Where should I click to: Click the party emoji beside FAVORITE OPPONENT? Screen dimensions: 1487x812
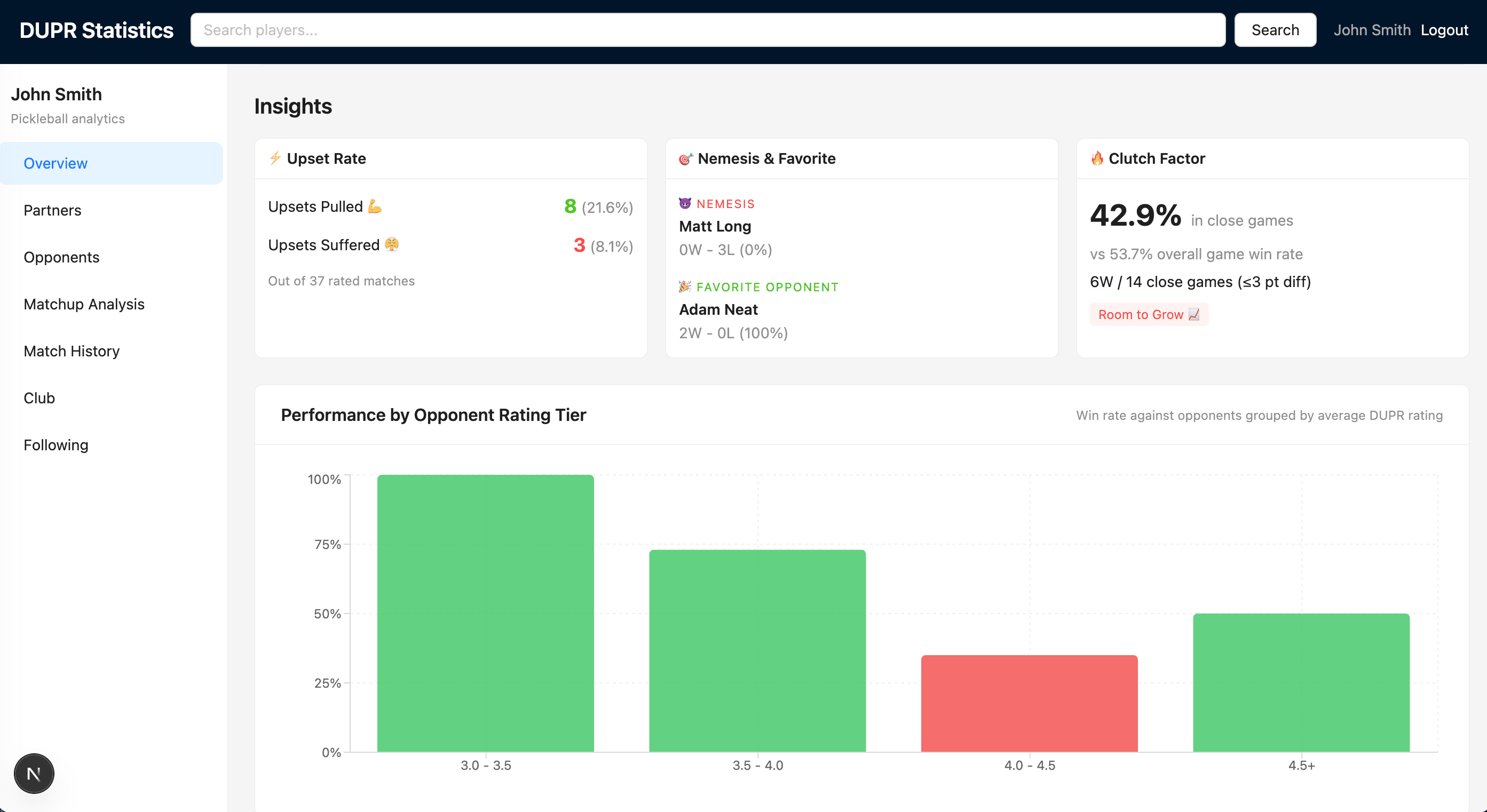(686, 286)
